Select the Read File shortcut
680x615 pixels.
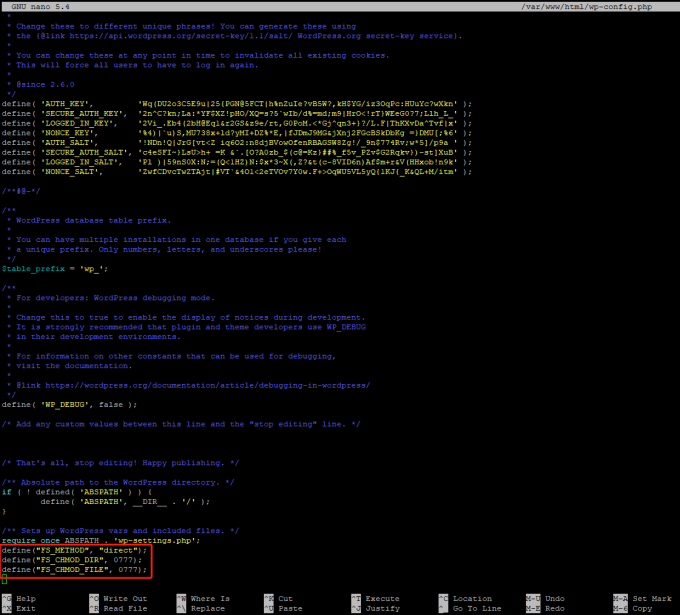pos(125,608)
